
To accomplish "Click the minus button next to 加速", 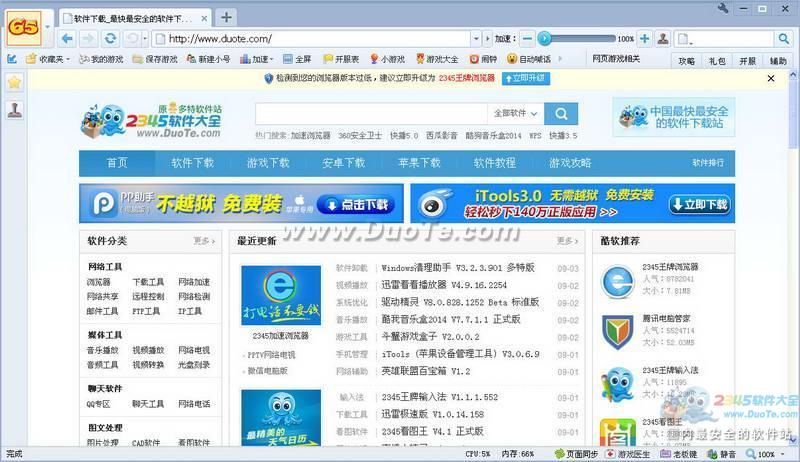I will [x=528, y=39].
